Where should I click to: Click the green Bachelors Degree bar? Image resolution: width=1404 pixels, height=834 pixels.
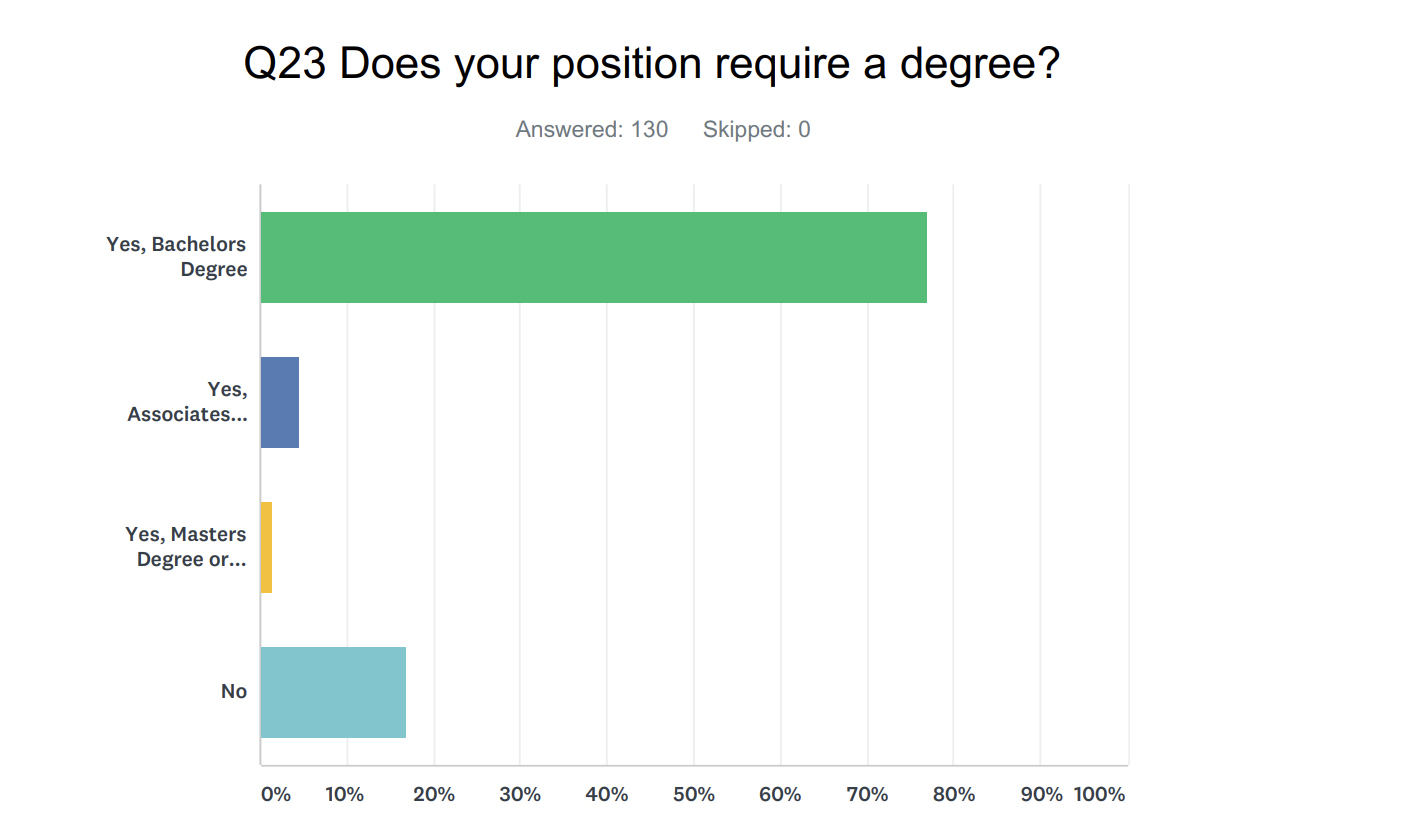[593, 257]
